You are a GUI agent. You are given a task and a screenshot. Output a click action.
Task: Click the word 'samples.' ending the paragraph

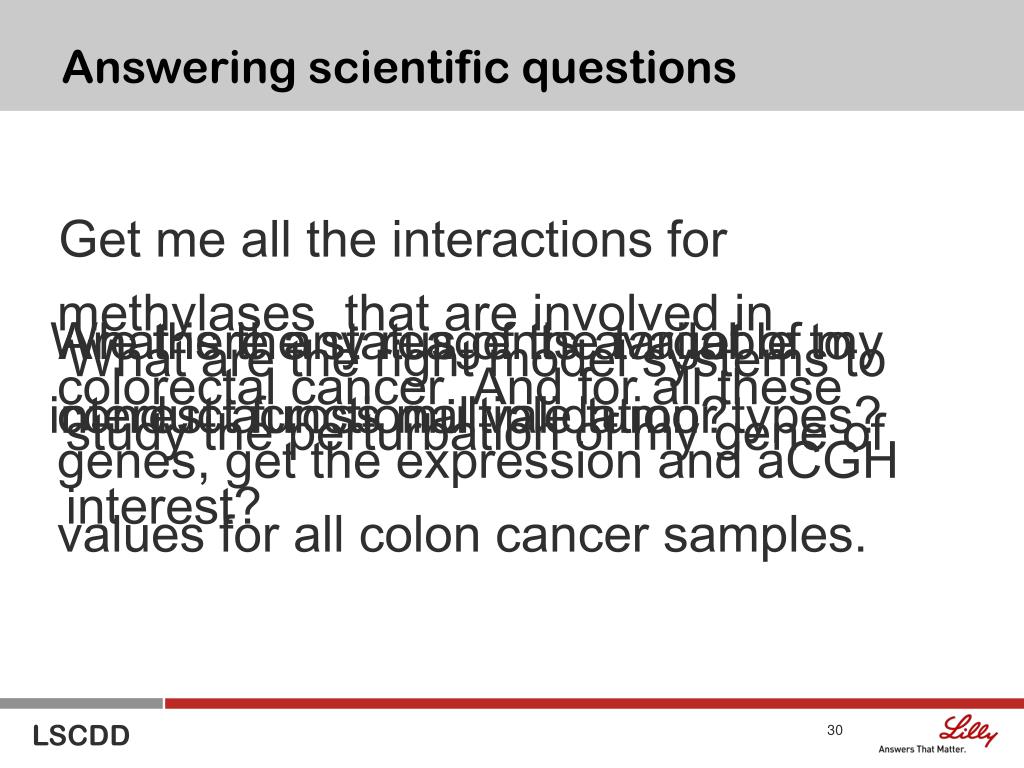765,537
